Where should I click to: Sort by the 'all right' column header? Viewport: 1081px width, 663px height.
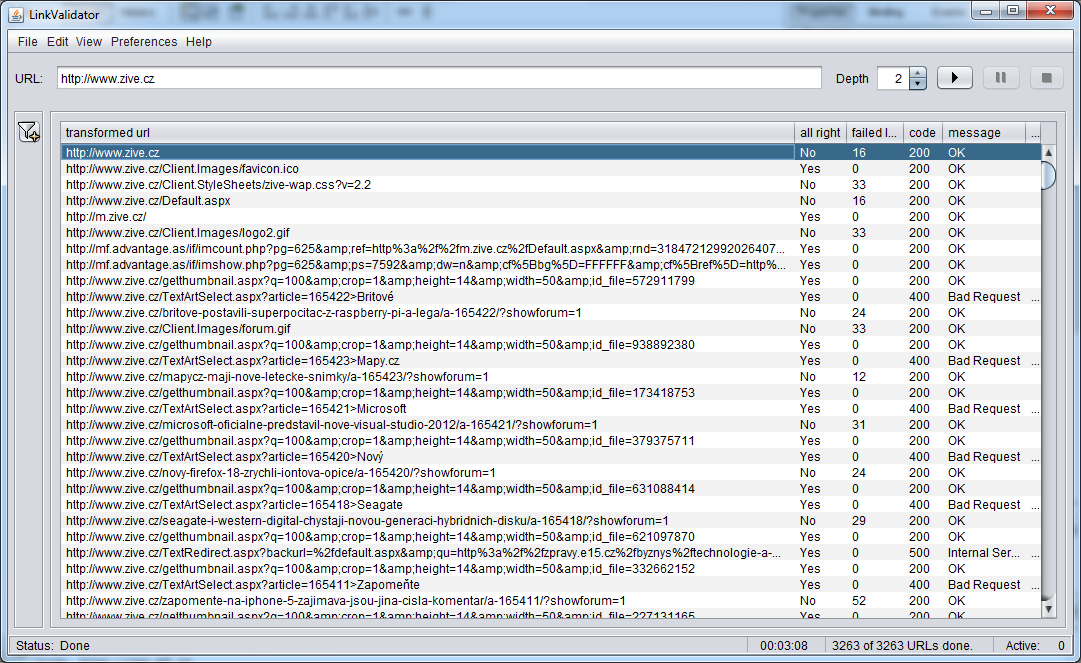tap(819, 132)
